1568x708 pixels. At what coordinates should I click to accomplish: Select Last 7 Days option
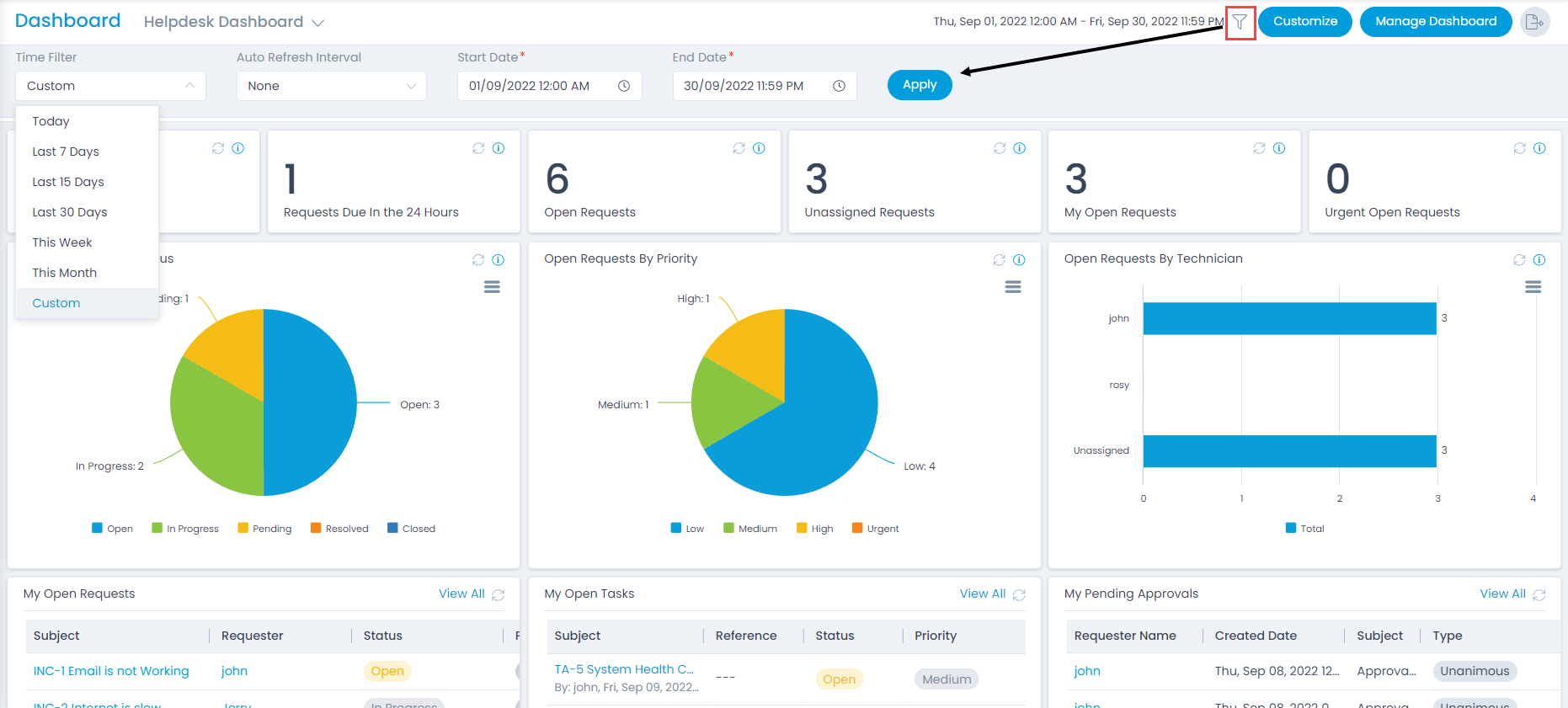coord(88,152)
